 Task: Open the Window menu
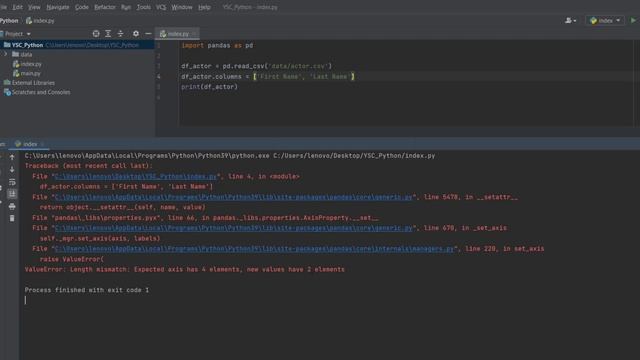tap(182, 7)
